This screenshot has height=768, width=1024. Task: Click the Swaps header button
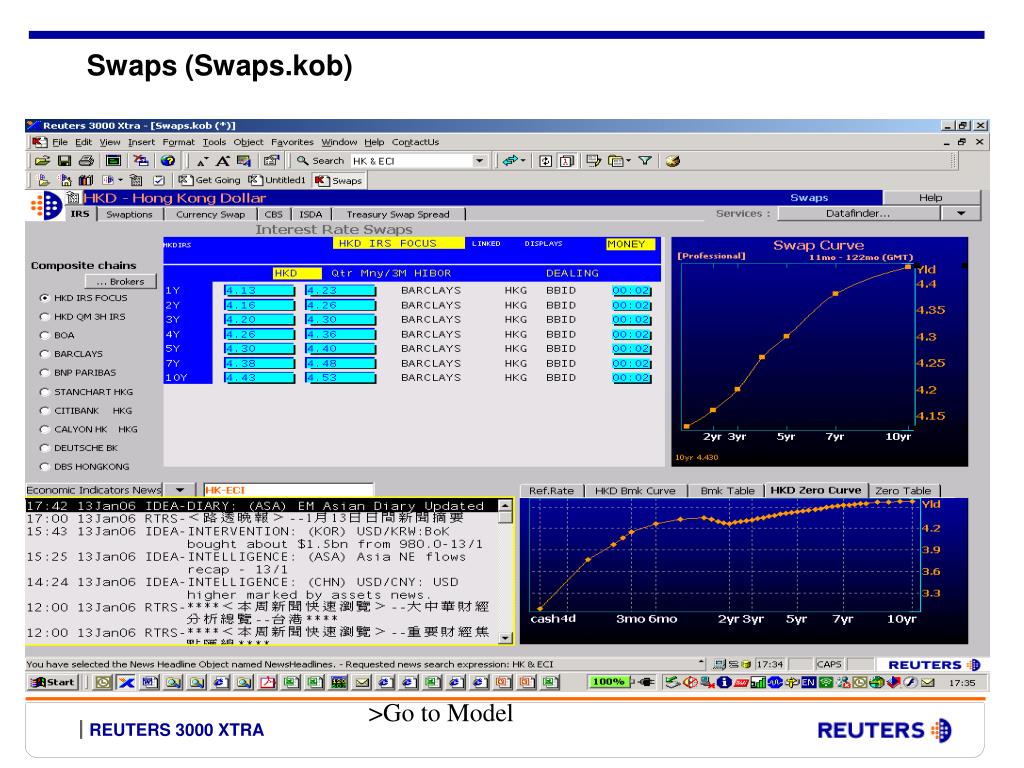tap(809, 197)
